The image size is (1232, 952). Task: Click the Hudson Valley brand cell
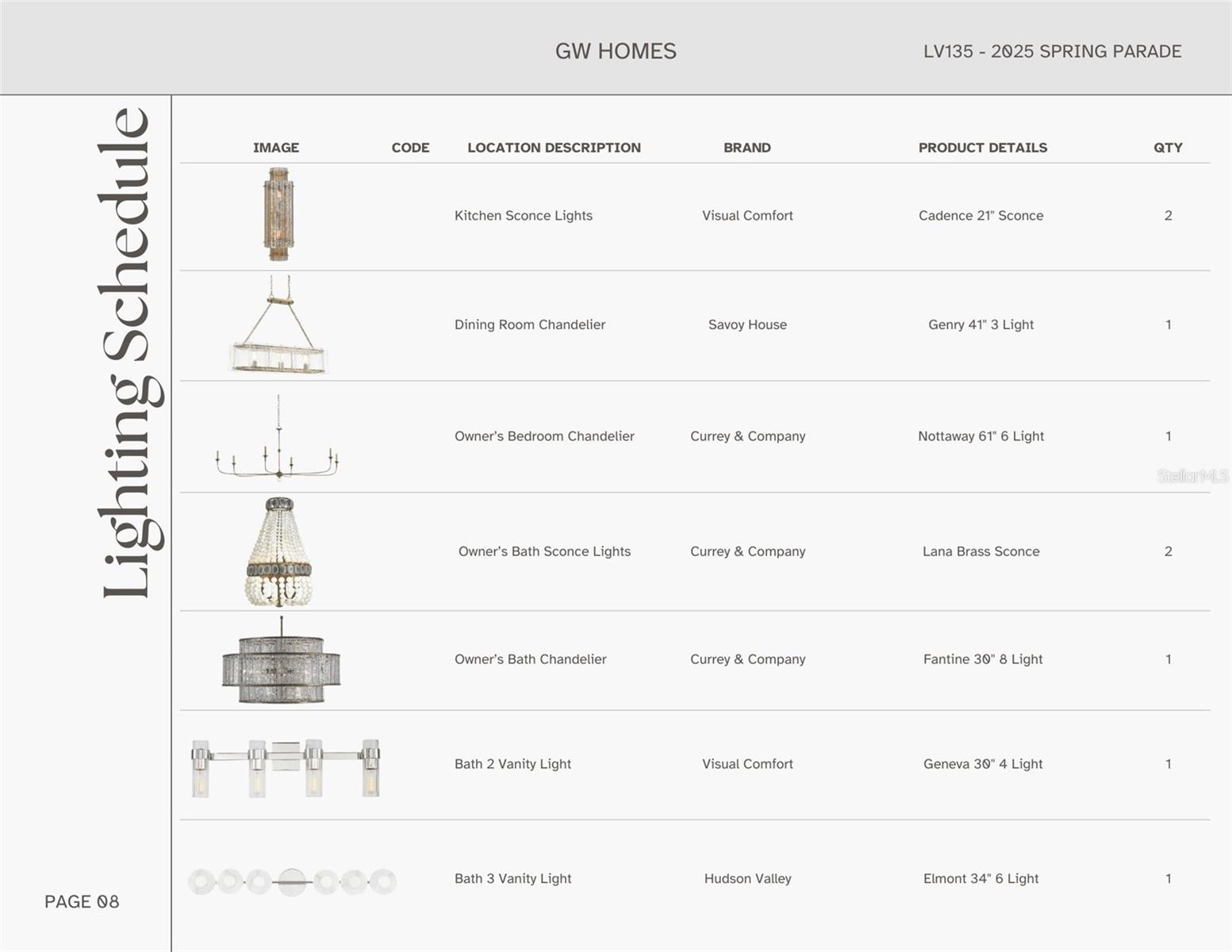point(747,879)
